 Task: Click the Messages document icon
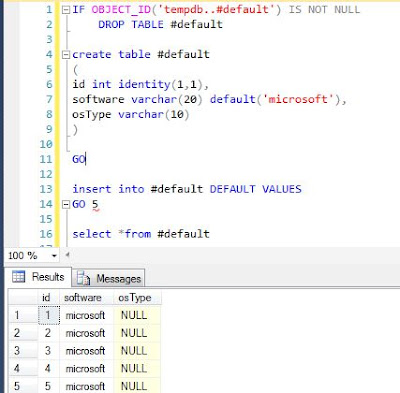pyautogui.click(x=83, y=278)
